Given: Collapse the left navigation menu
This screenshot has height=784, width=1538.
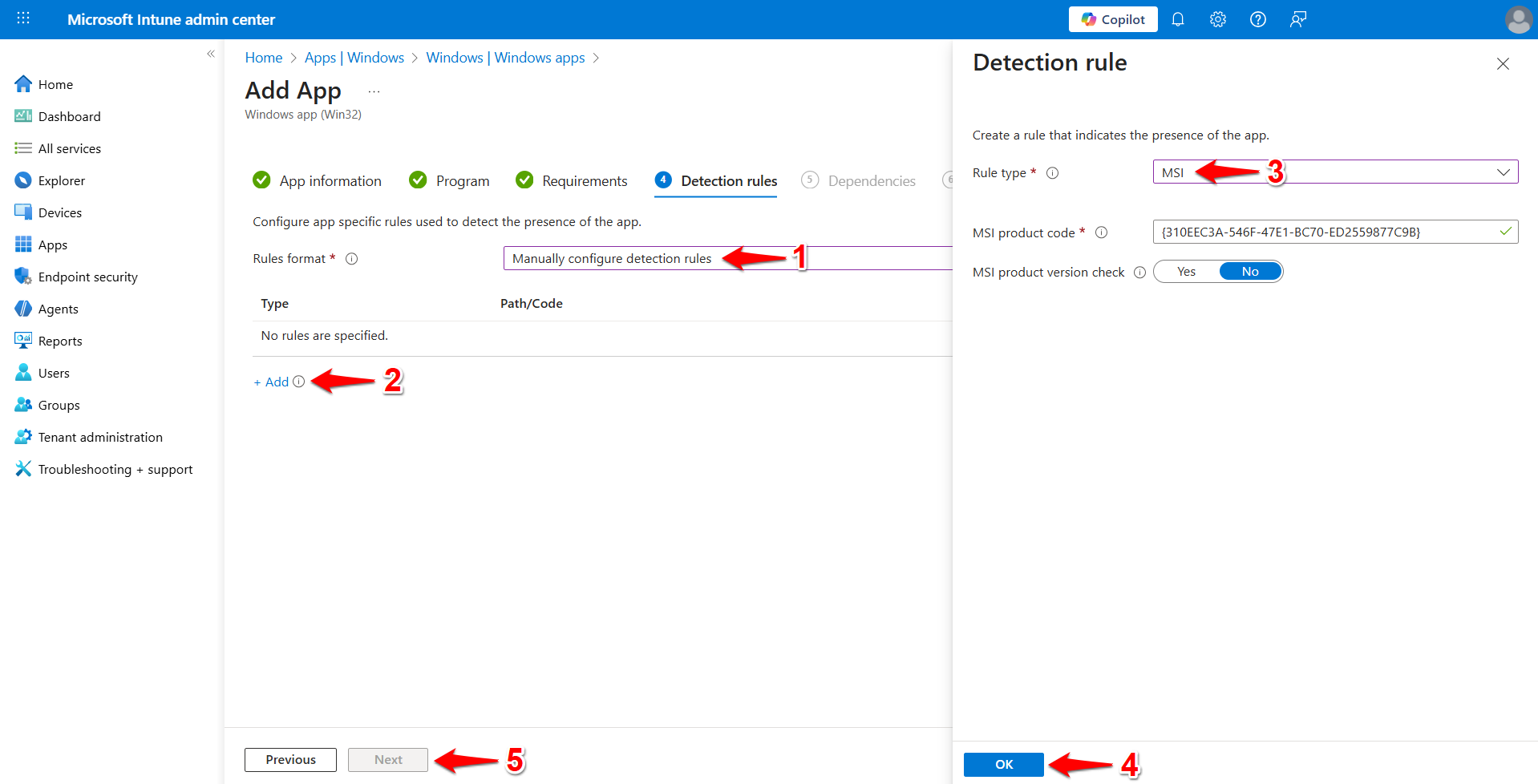Looking at the screenshot, I should tap(211, 54).
